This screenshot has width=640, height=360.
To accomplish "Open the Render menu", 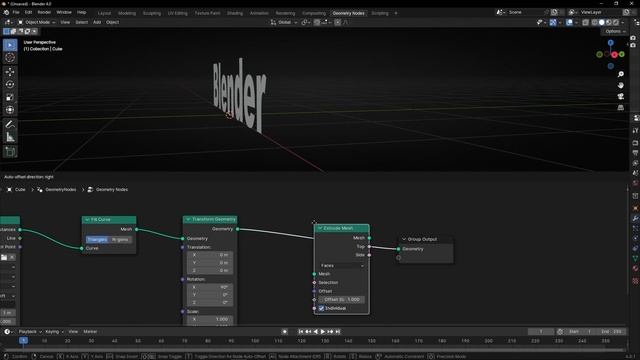I will pyautogui.click(x=44, y=13).
